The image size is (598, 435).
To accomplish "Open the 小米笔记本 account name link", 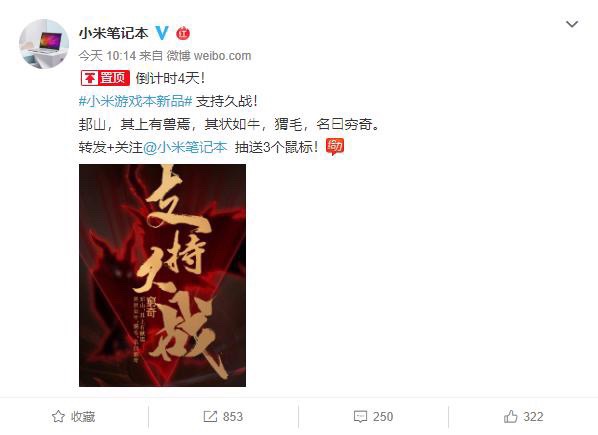I will point(114,33).
